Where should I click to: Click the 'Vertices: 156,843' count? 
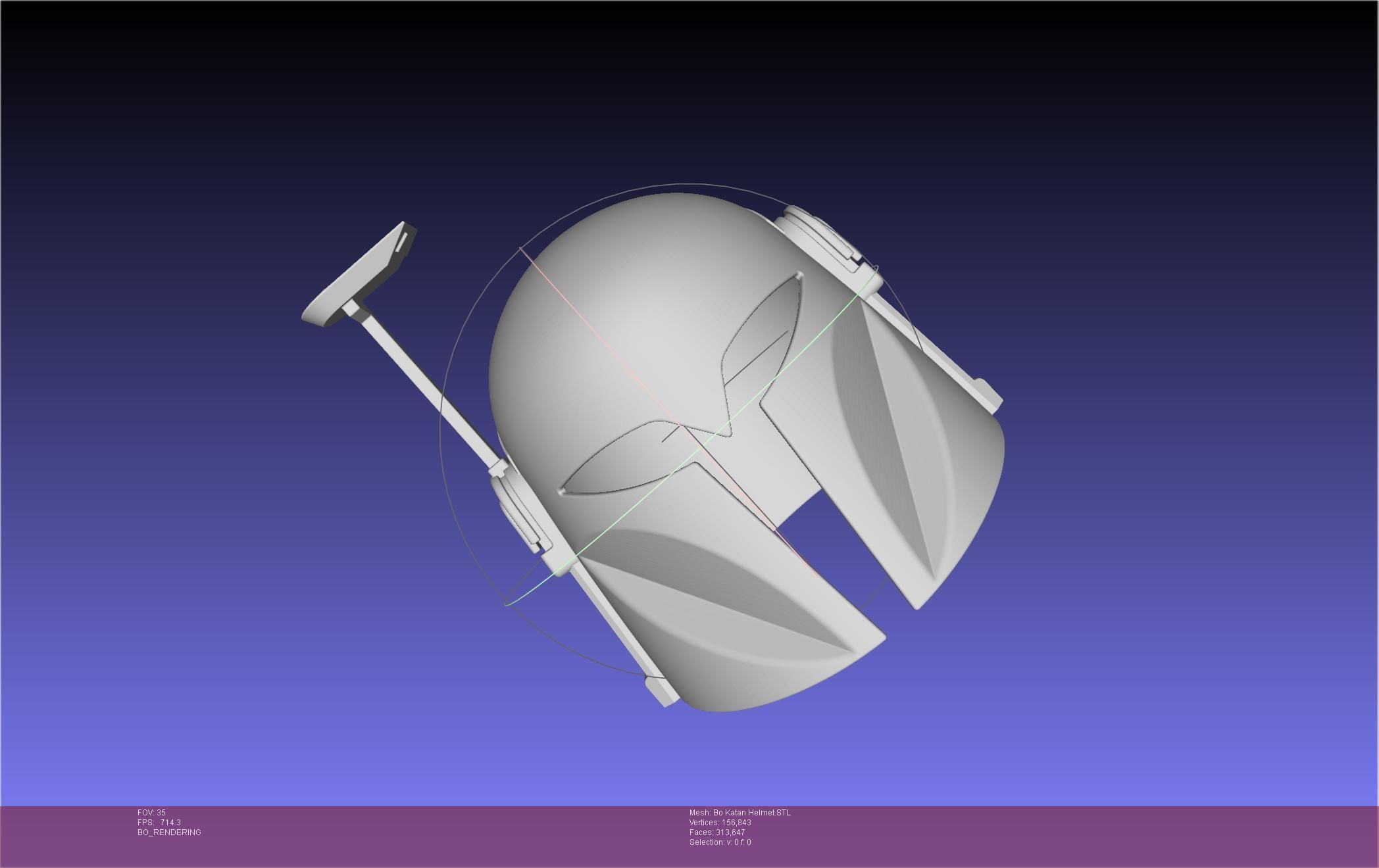720,823
